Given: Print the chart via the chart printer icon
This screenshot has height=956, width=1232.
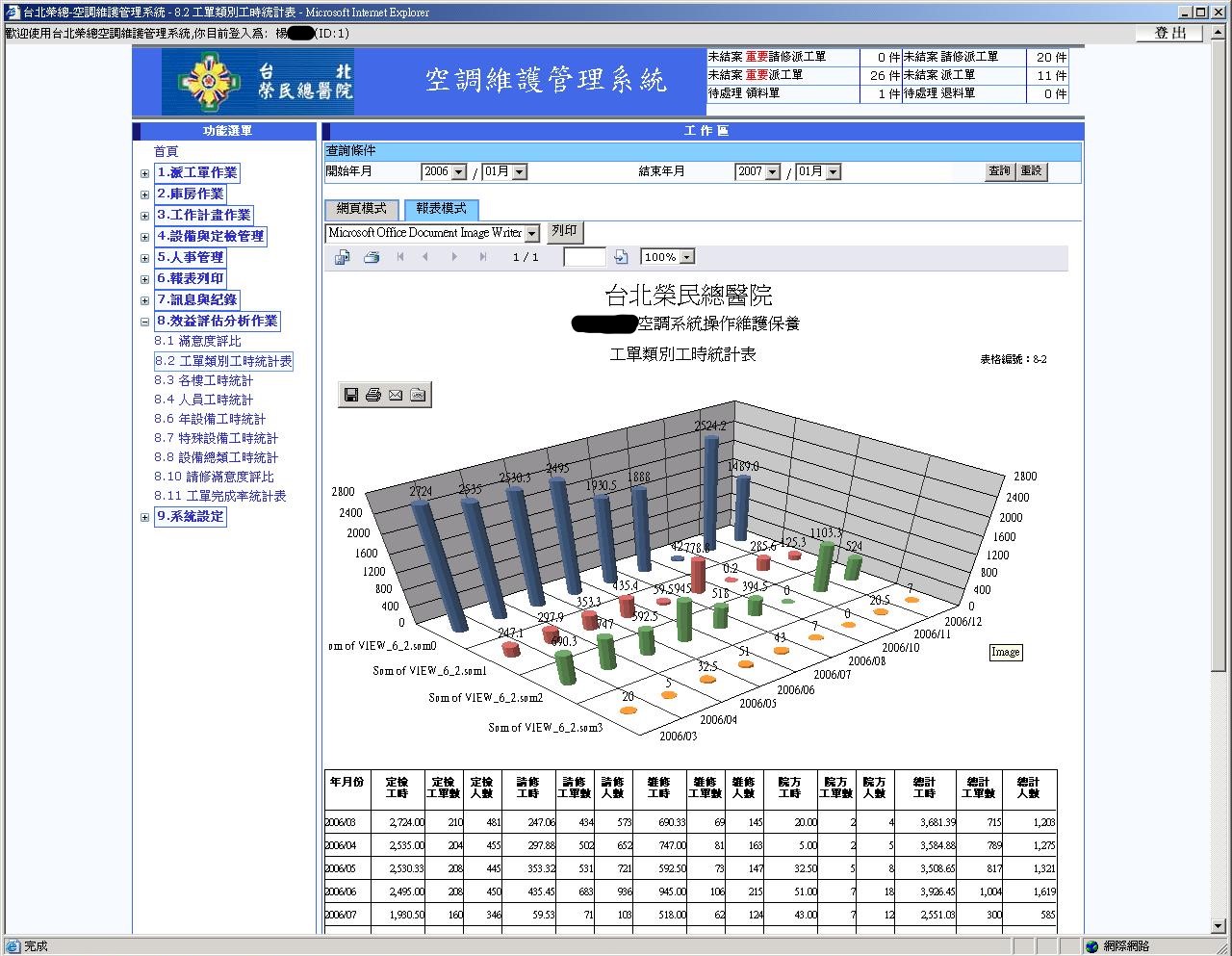Looking at the screenshot, I should 373,395.
